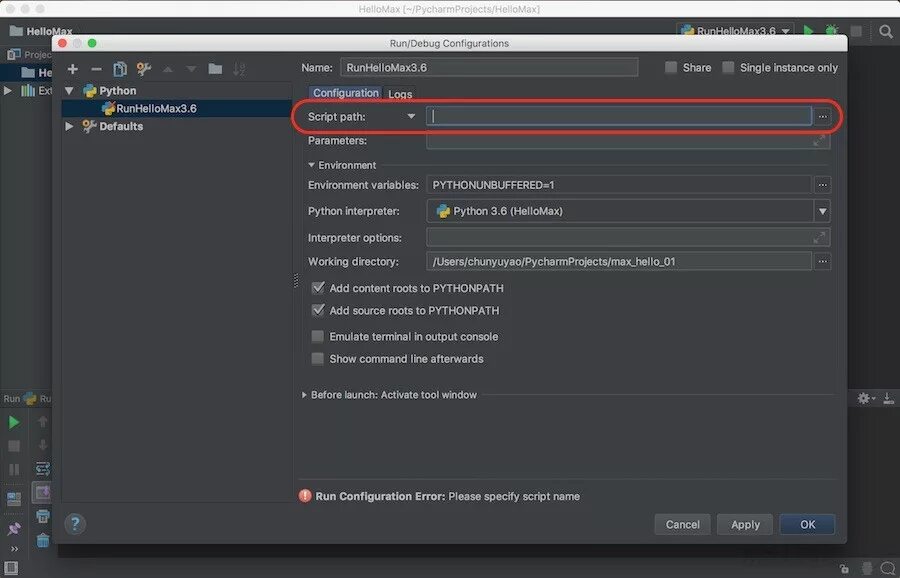Switch to the Configuration tab
Image resolution: width=900 pixels, height=578 pixels.
click(x=346, y=93)
